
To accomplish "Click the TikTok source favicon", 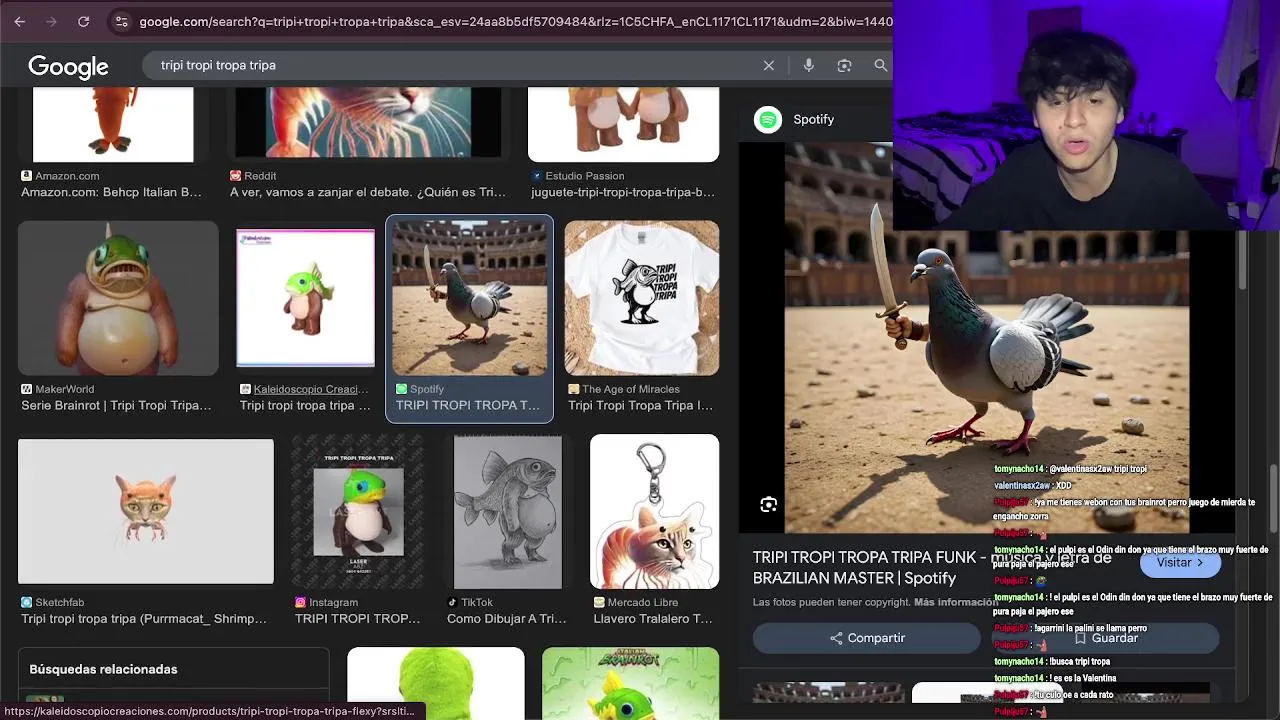I will tap(452, 602).
